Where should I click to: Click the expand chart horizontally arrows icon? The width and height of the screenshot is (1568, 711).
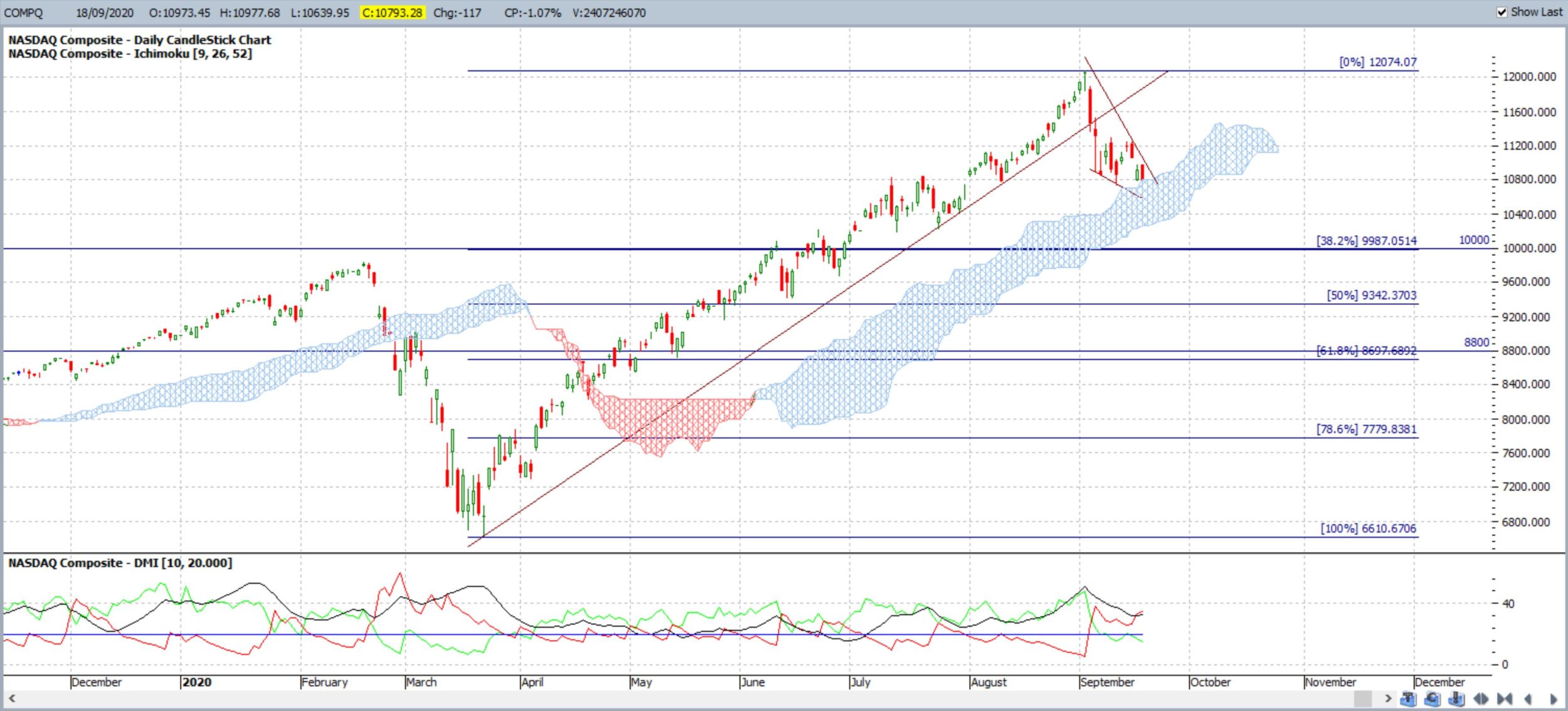pyautogui.click(x=1481, y=698)
